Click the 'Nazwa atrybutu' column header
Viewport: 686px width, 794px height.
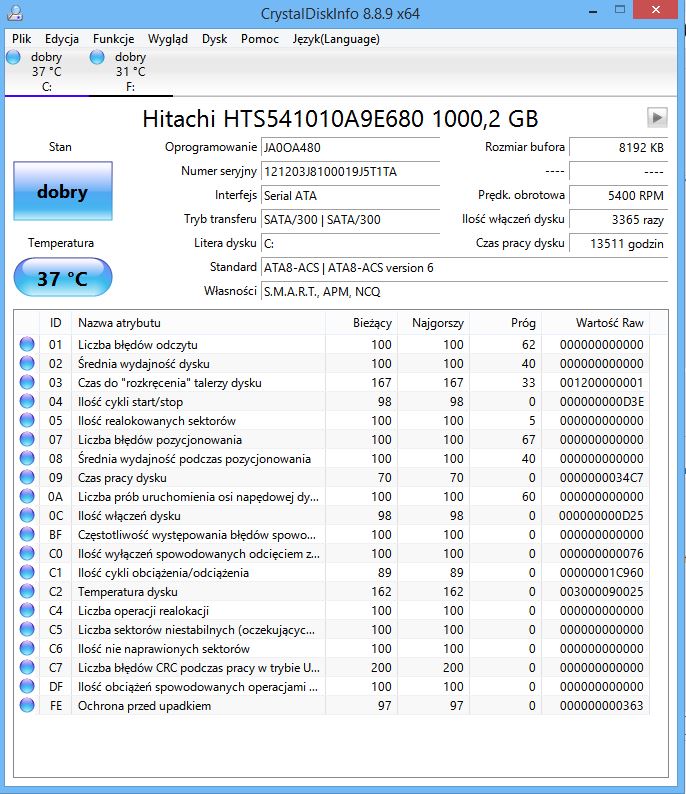coord(198,323)
